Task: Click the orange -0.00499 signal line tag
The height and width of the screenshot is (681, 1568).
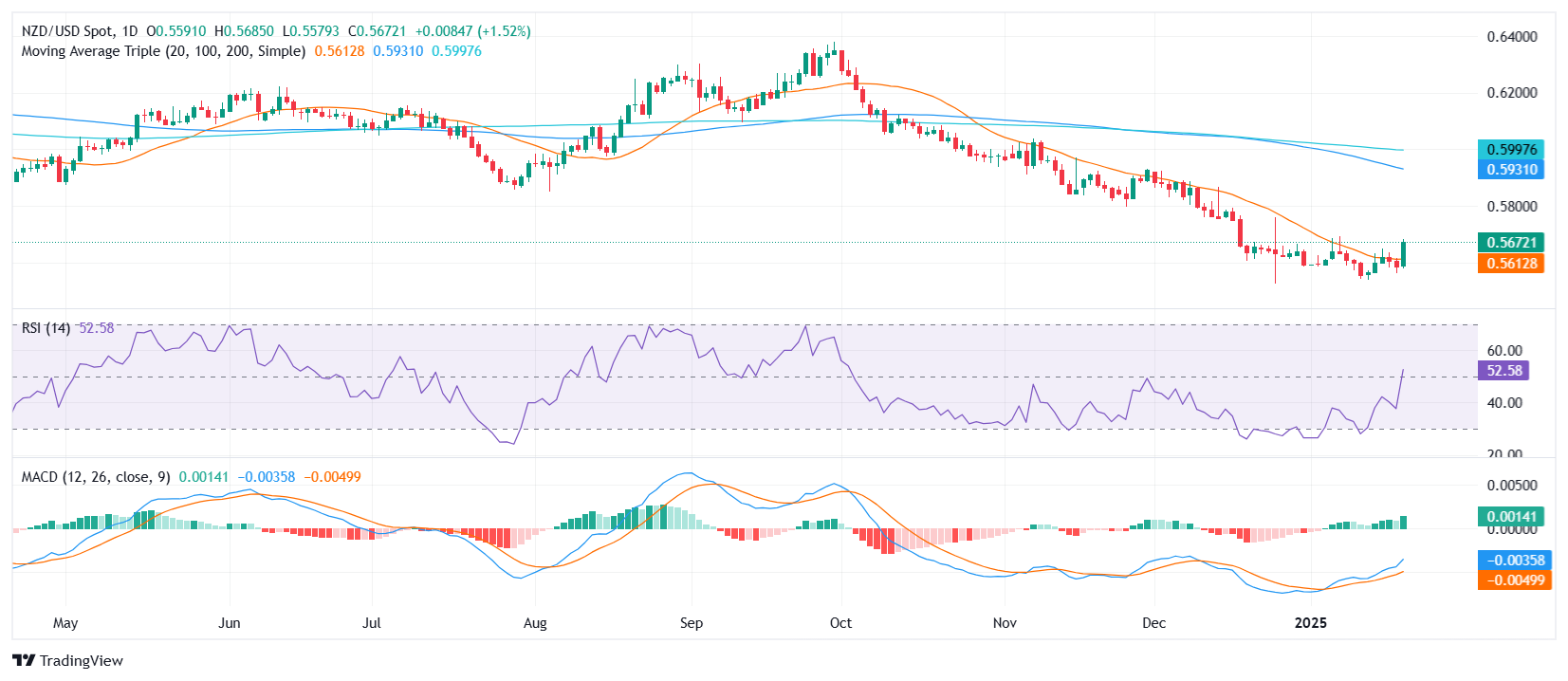Action: (1515, 580)
